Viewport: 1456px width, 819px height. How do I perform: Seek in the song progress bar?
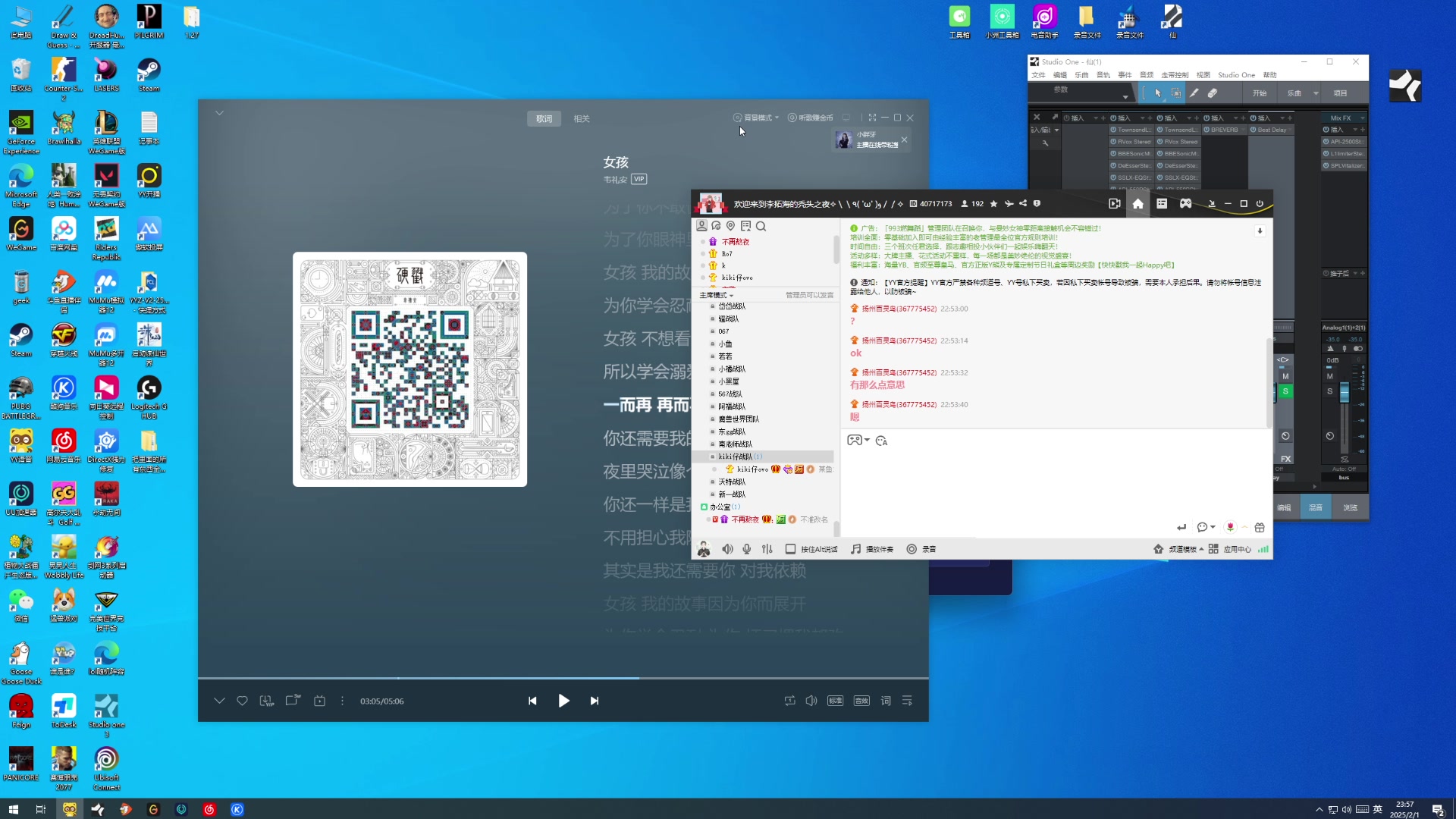pos(563,678)
